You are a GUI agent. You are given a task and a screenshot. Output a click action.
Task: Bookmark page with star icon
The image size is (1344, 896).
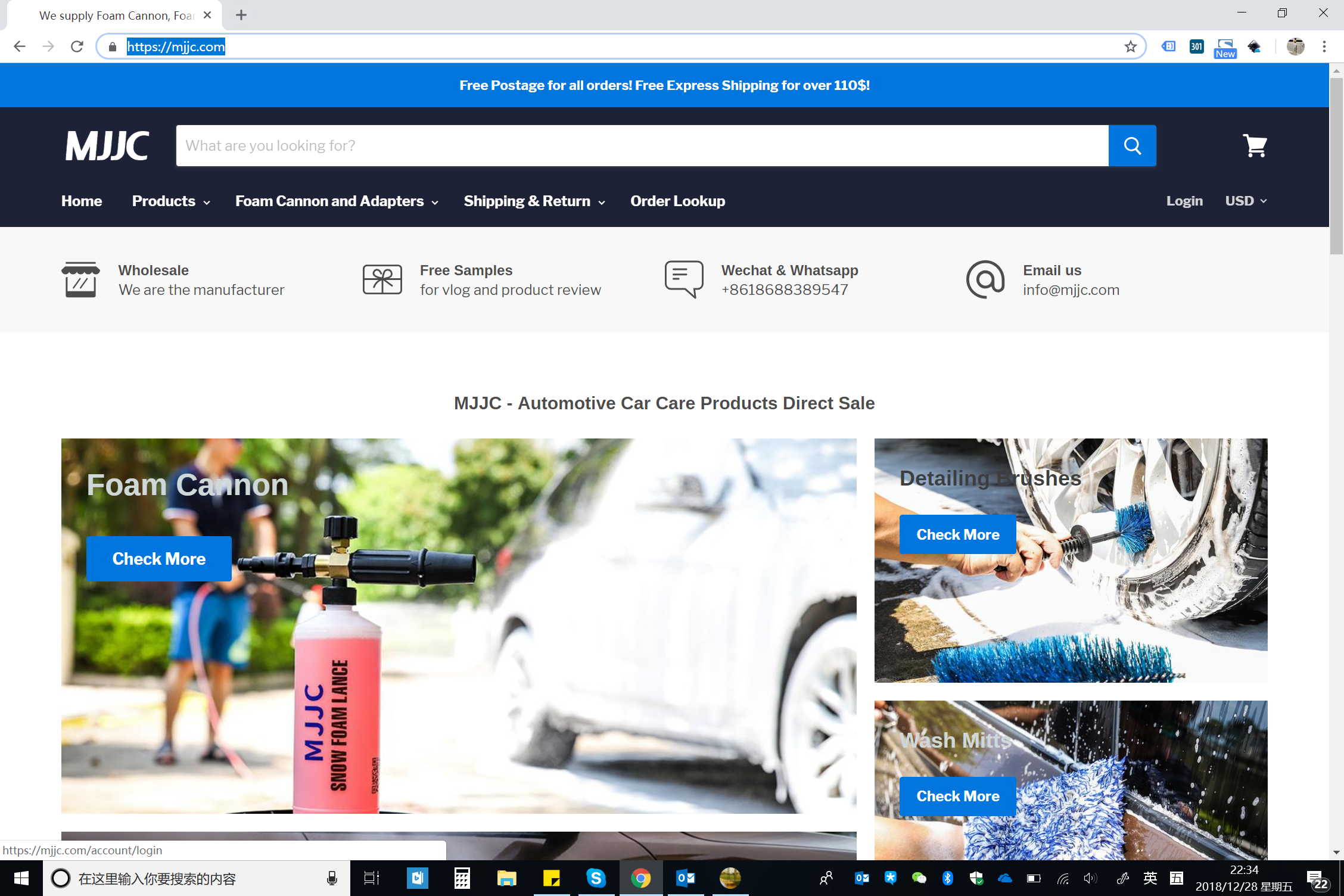(x=1130, y=46)
